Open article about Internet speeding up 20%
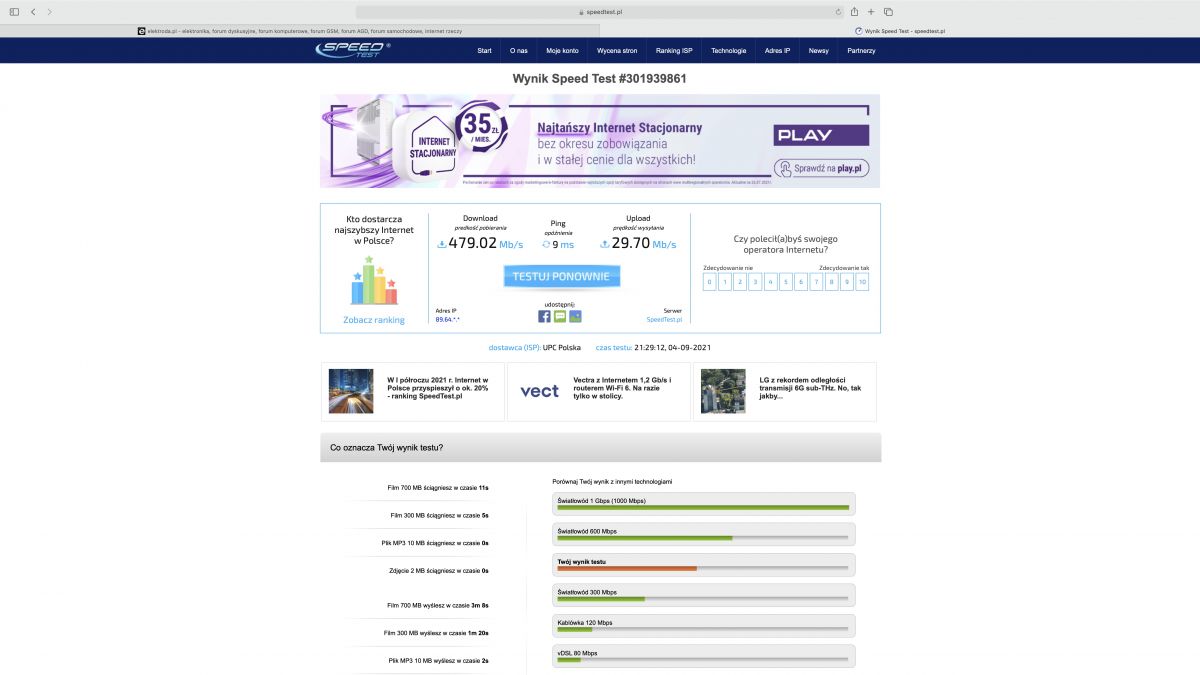Viewport: 1200px width, 675px height. point(438,388)
